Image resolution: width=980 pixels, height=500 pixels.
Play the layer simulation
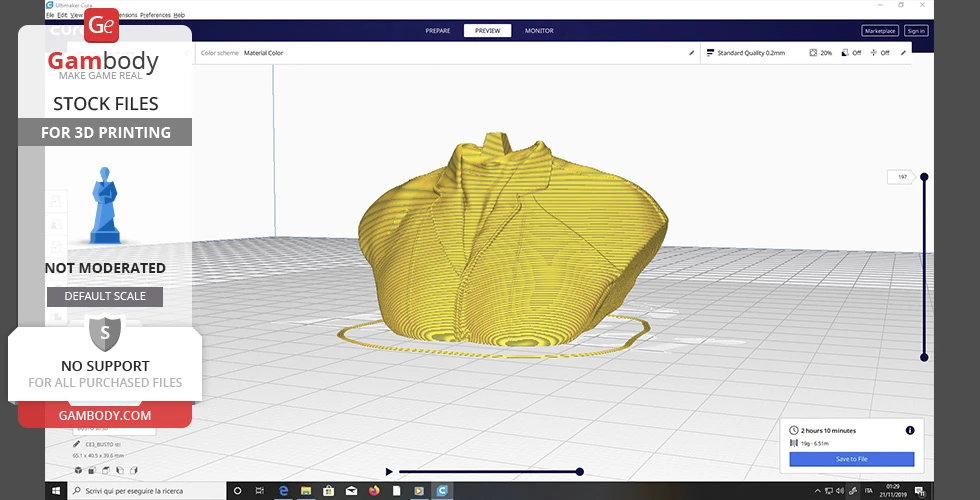click(389, 472)
